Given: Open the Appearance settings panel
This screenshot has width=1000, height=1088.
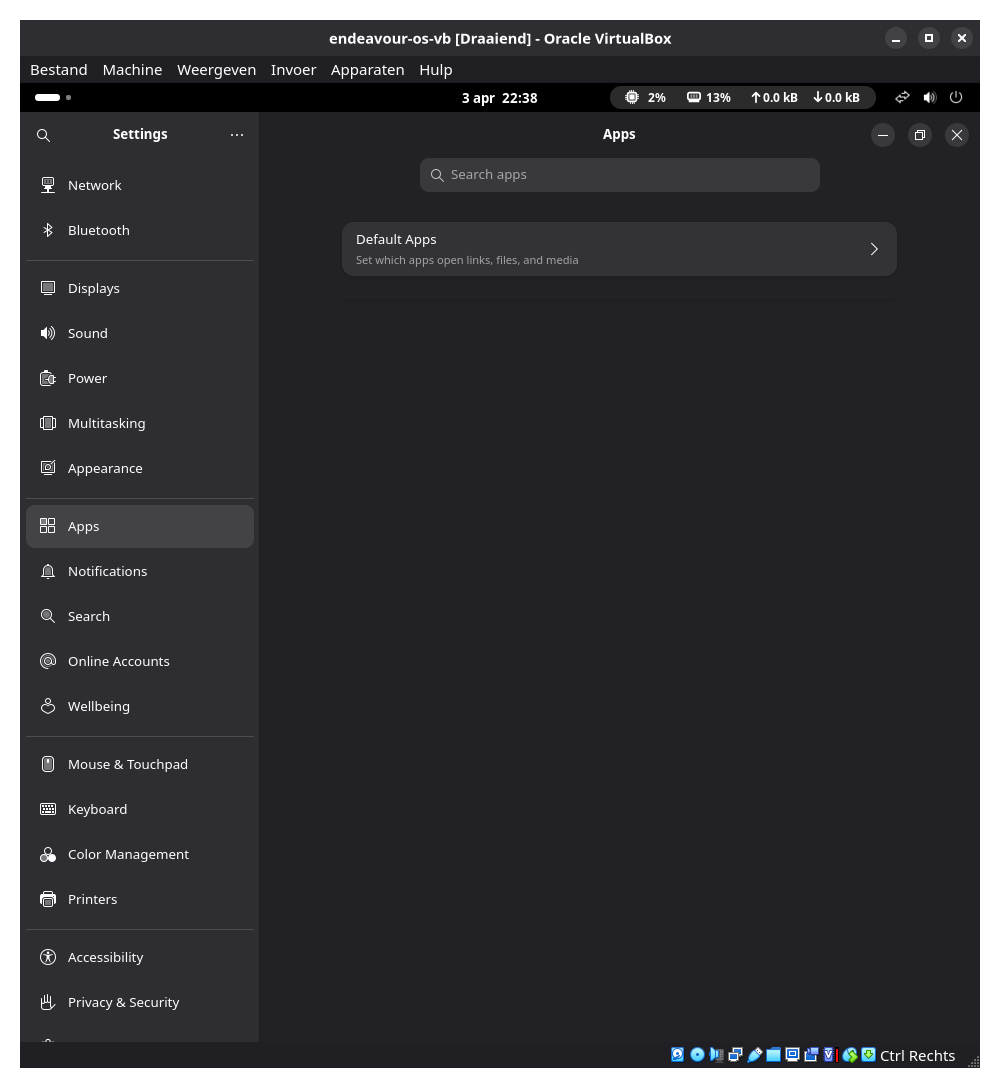Looking at the screenshot, I should coord(105,468).
